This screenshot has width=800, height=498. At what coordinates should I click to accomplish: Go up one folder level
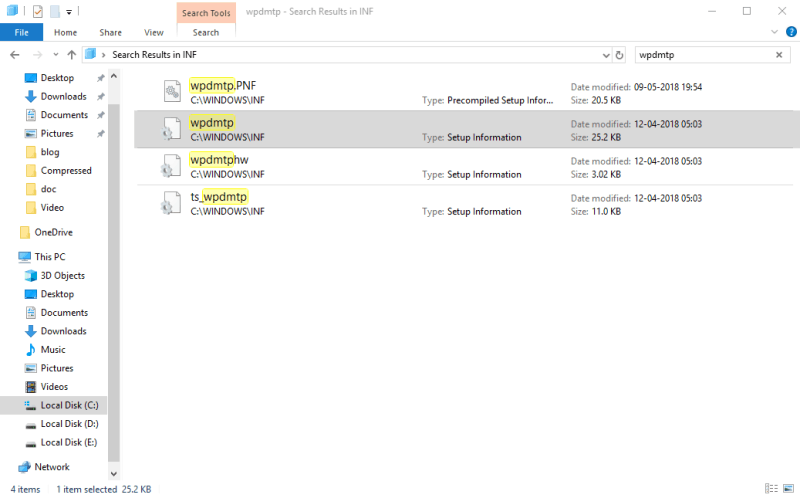[71, 54]
